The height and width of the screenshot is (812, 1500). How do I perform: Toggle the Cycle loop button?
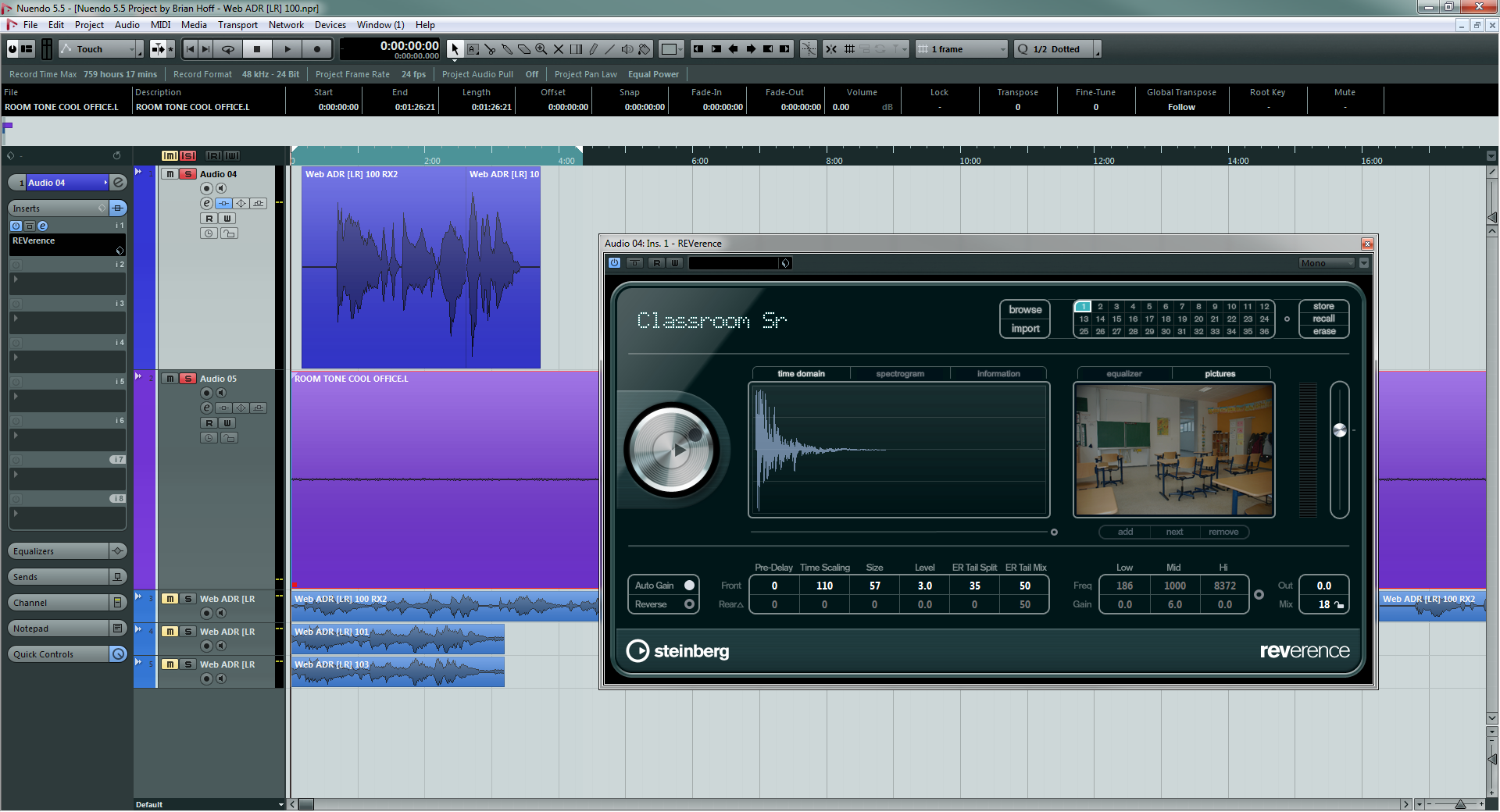[x=228, y=49]
